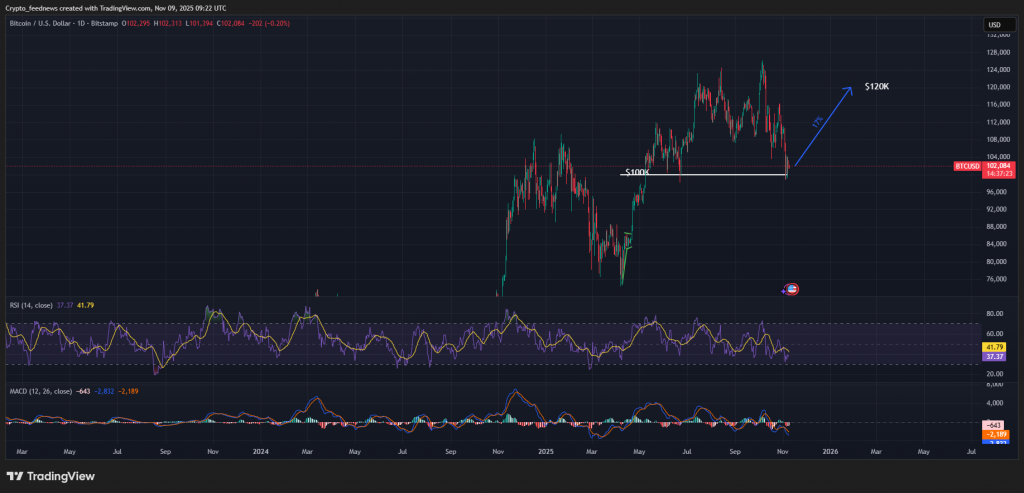
Task: Click the TradingView logo icon
Action: (16, 476)
